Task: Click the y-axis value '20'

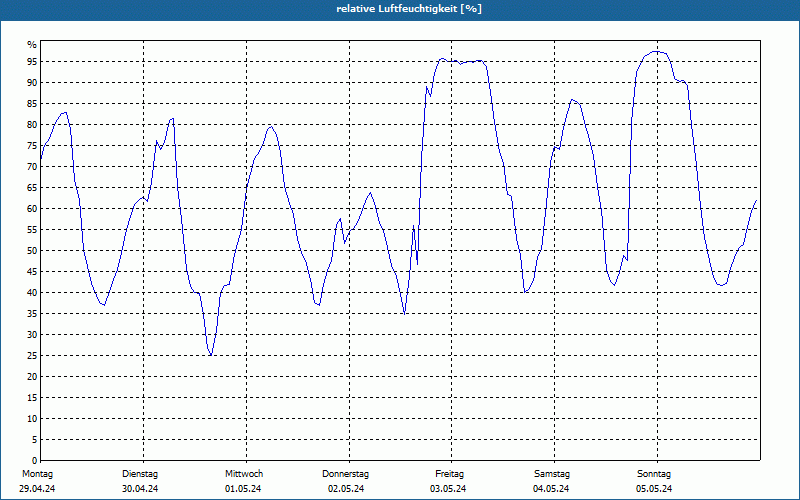Action: pyautogui.click(x=32, y=377)
